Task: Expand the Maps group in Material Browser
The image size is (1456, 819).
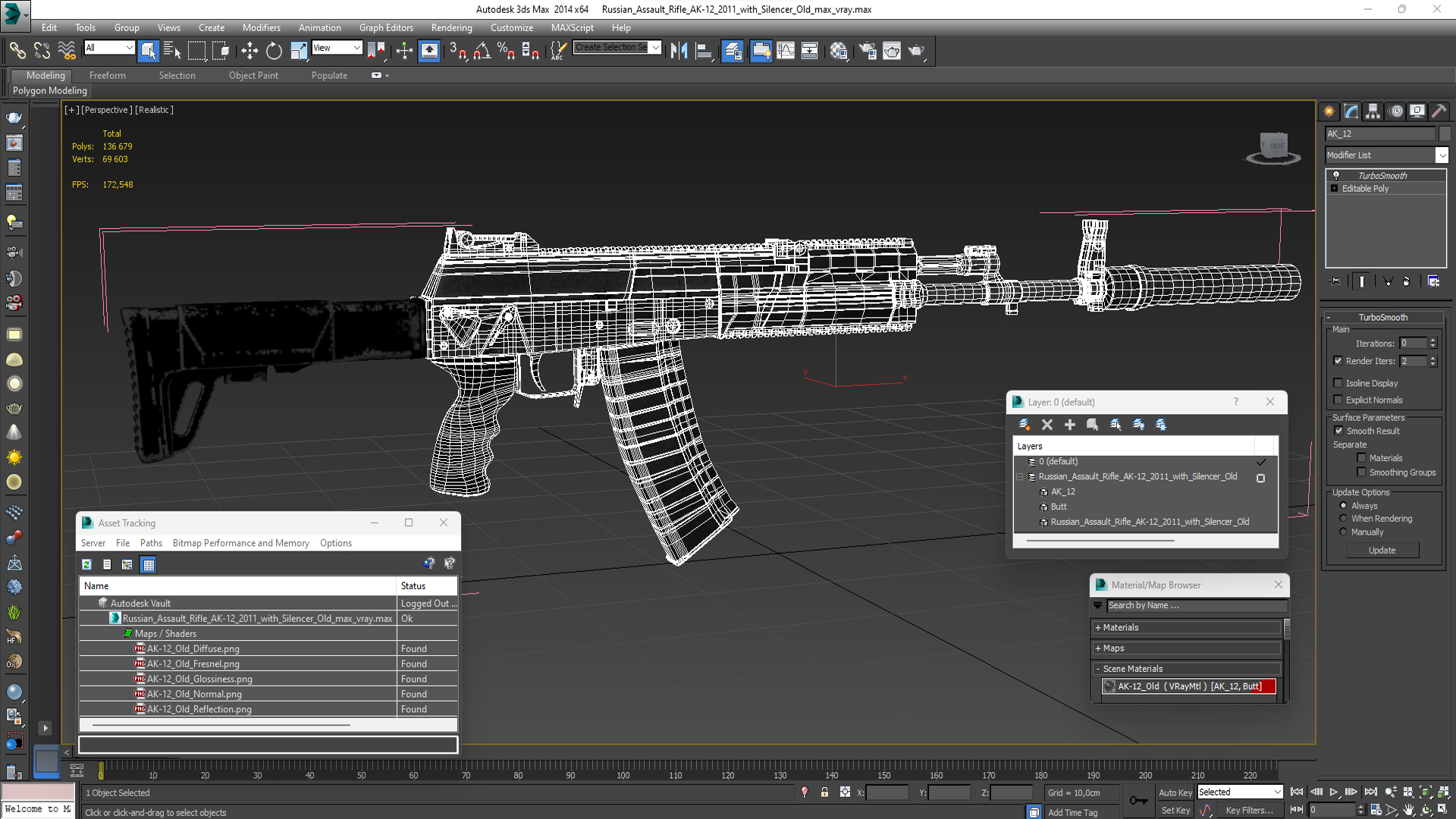Action: point(1188,648)
